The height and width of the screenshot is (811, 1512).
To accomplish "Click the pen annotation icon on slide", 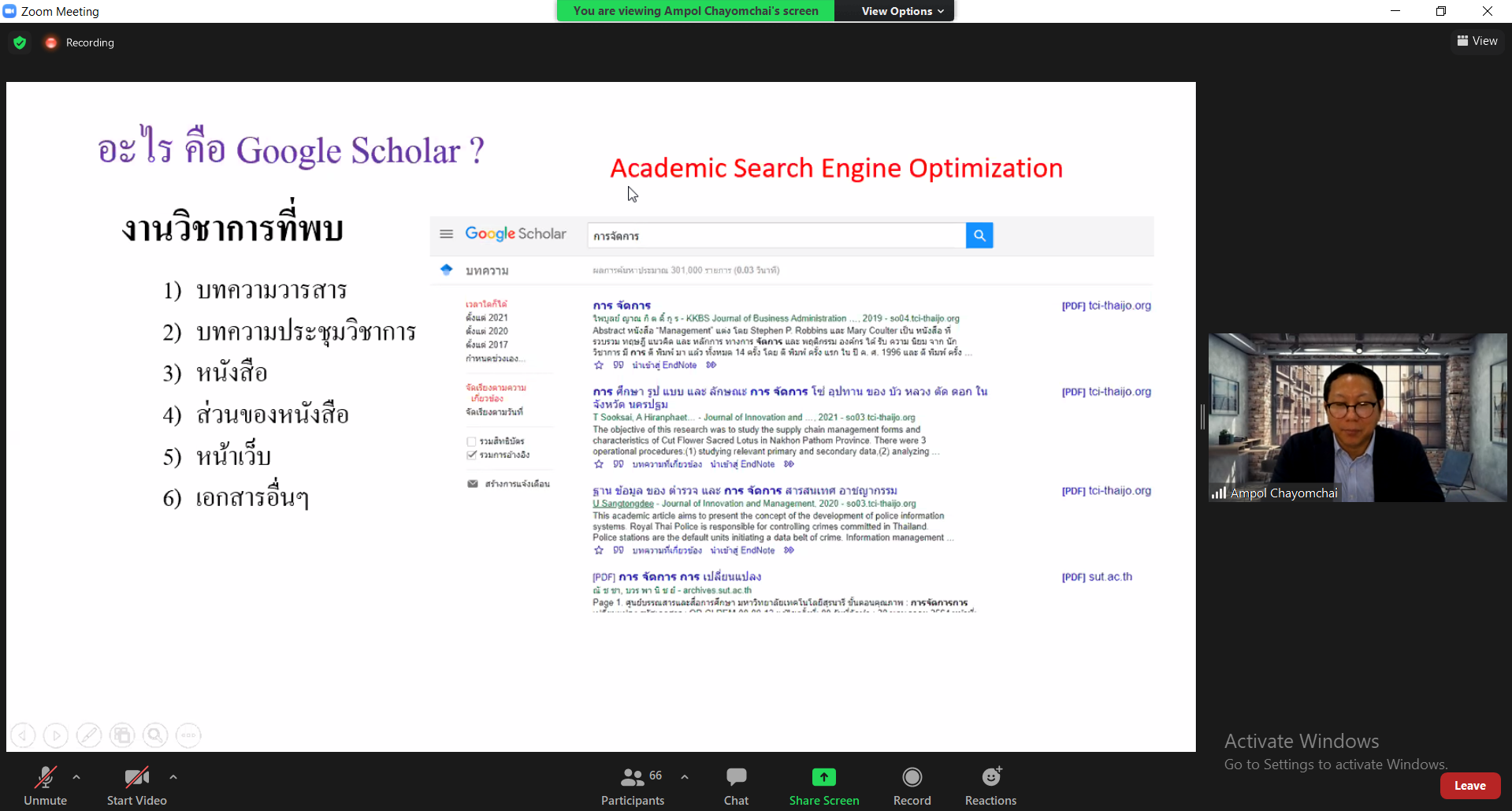I will click(x=88, y=735).
